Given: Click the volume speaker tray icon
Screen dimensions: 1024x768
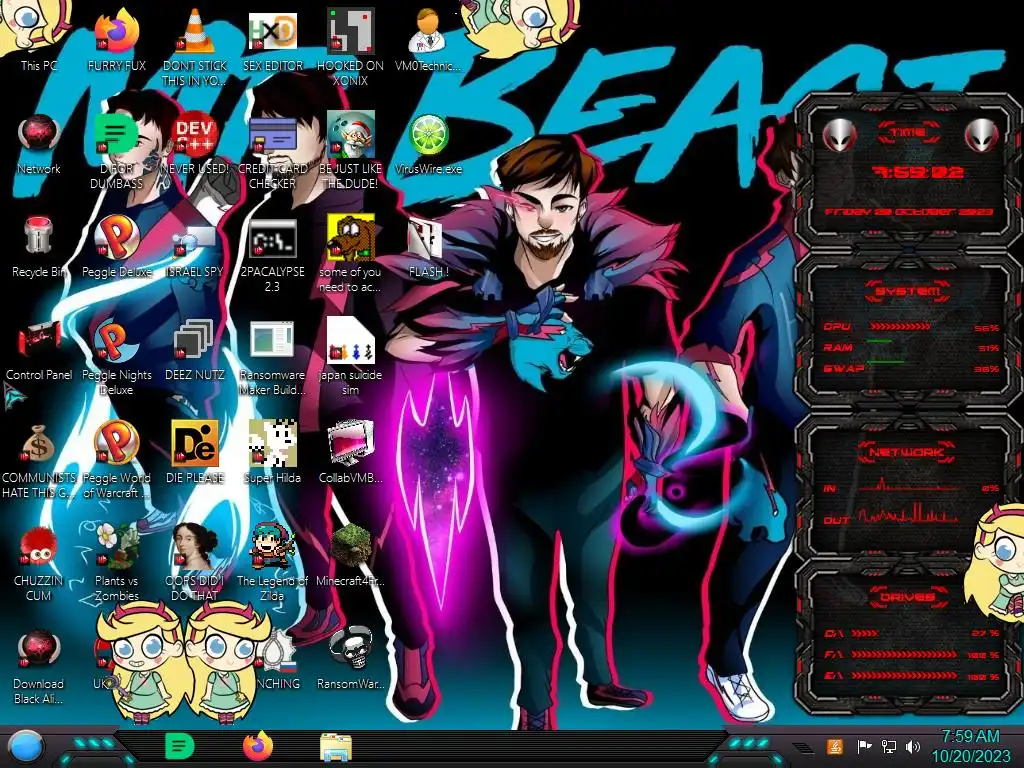Looking at the screenshot, I should 913,746.
